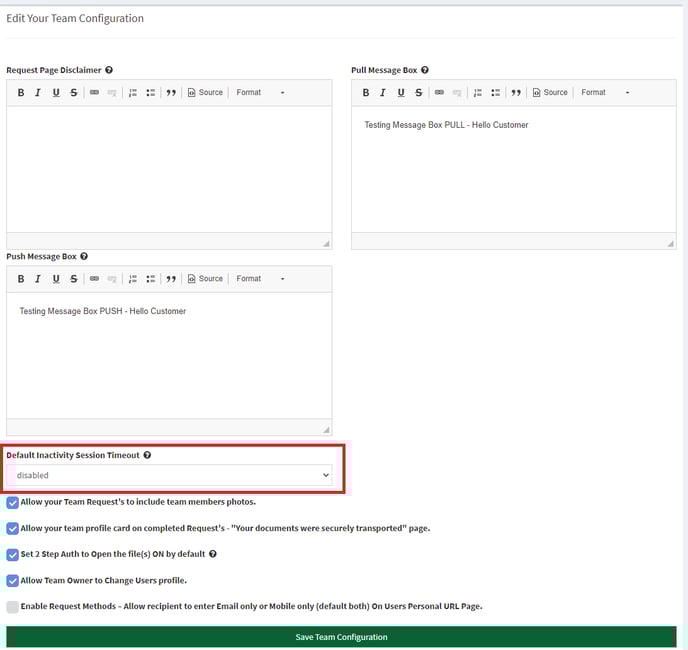Open Format dropdown in Request Page Disclaimer
The height and width of the screenshot is (650, 688).
pos(260,93)
